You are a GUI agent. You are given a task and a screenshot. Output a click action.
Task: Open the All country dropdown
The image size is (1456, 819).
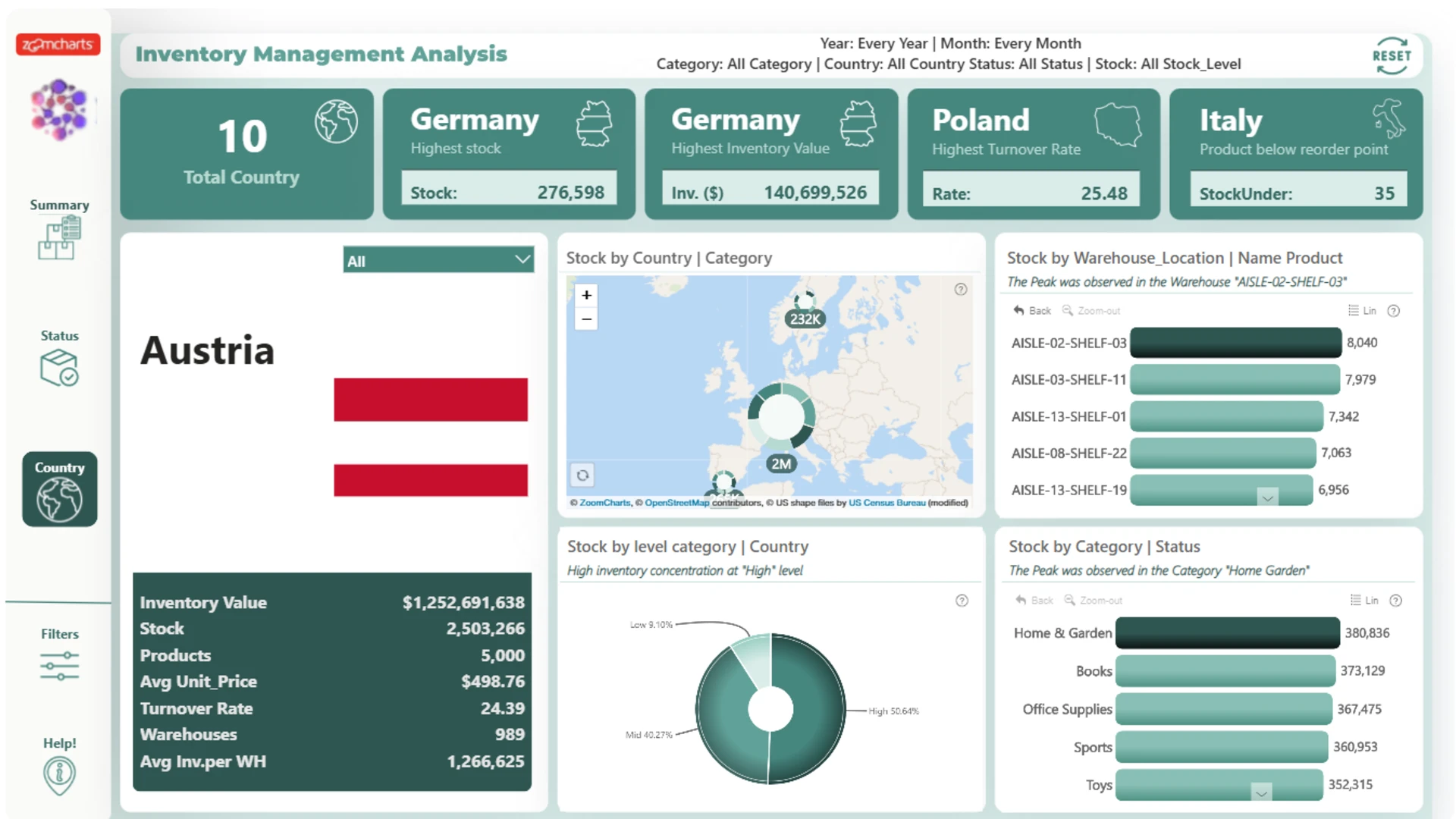438,260
